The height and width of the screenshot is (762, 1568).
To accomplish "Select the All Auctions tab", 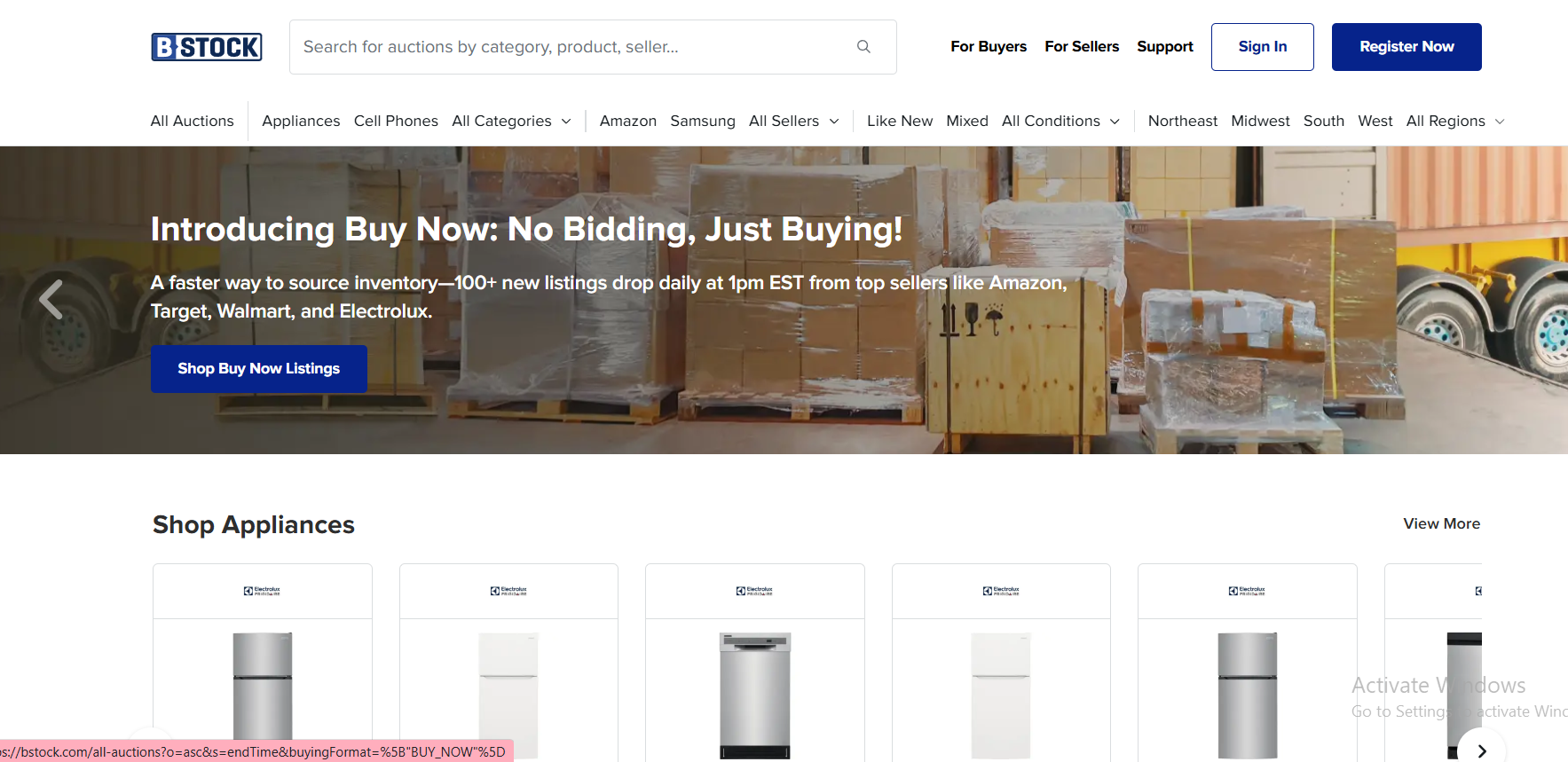I will 192,121.
